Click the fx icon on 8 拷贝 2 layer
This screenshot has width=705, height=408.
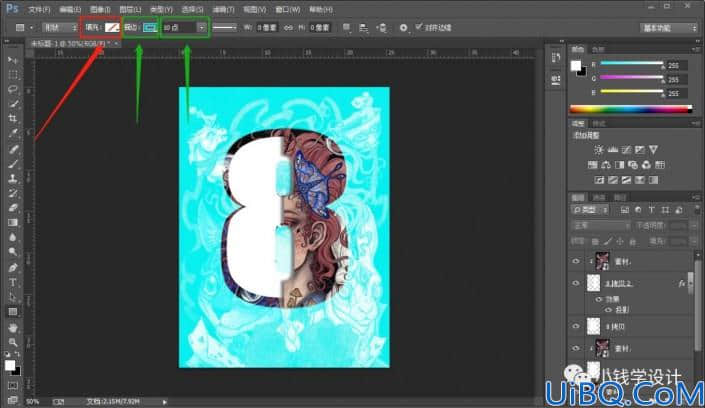click(682, 283)
